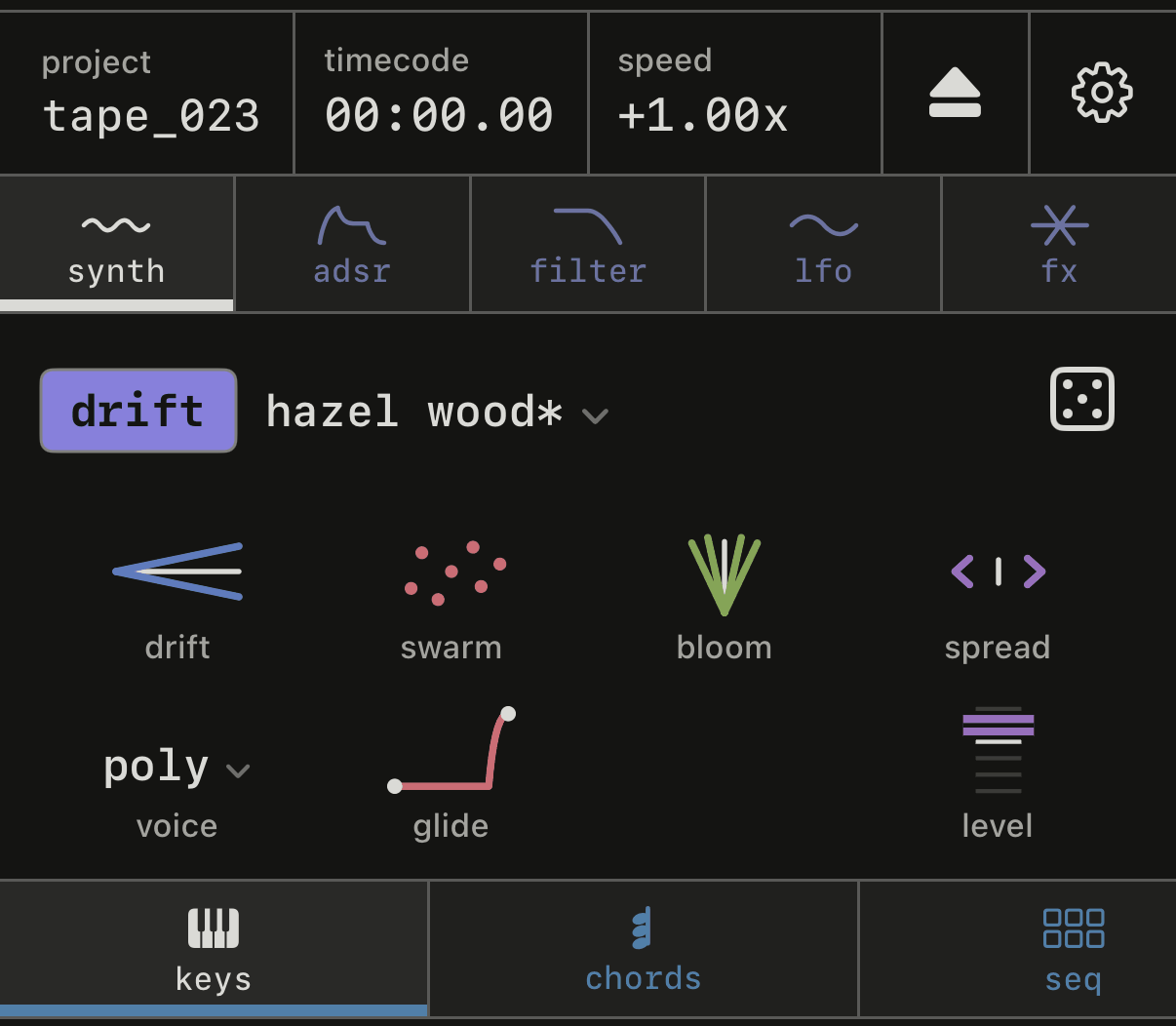
Task: Select the bloom parameter icon
Action: [x=724, y=574]
